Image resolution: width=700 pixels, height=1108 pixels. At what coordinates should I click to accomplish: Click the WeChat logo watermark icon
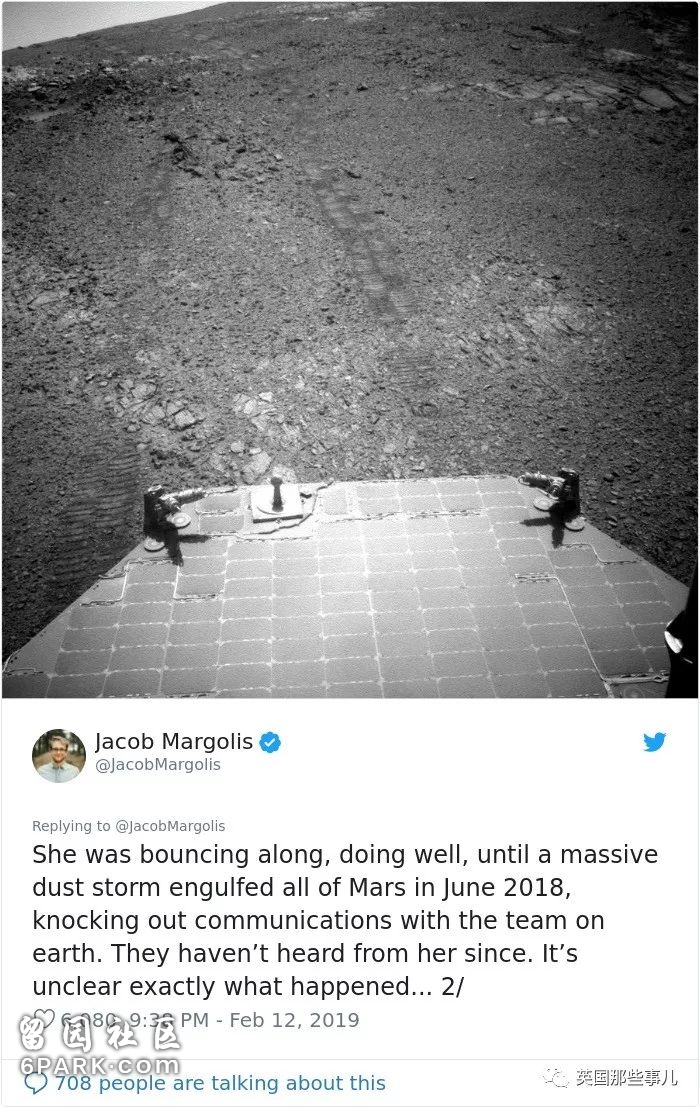click(x=555, y=1078)
